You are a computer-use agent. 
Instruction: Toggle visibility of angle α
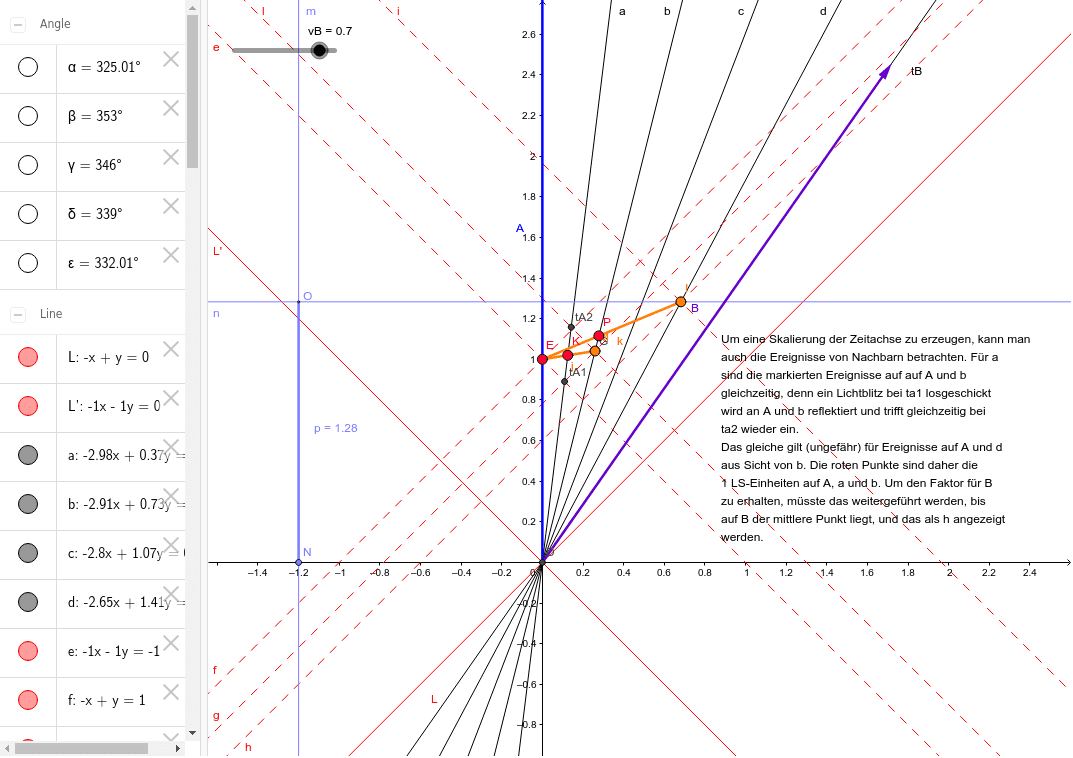point(28,67)
